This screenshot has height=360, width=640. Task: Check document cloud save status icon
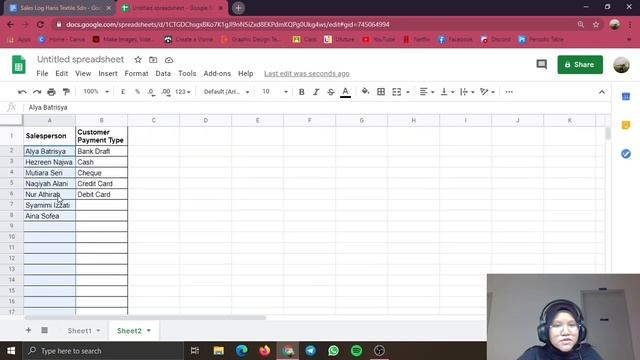(169, 60)
